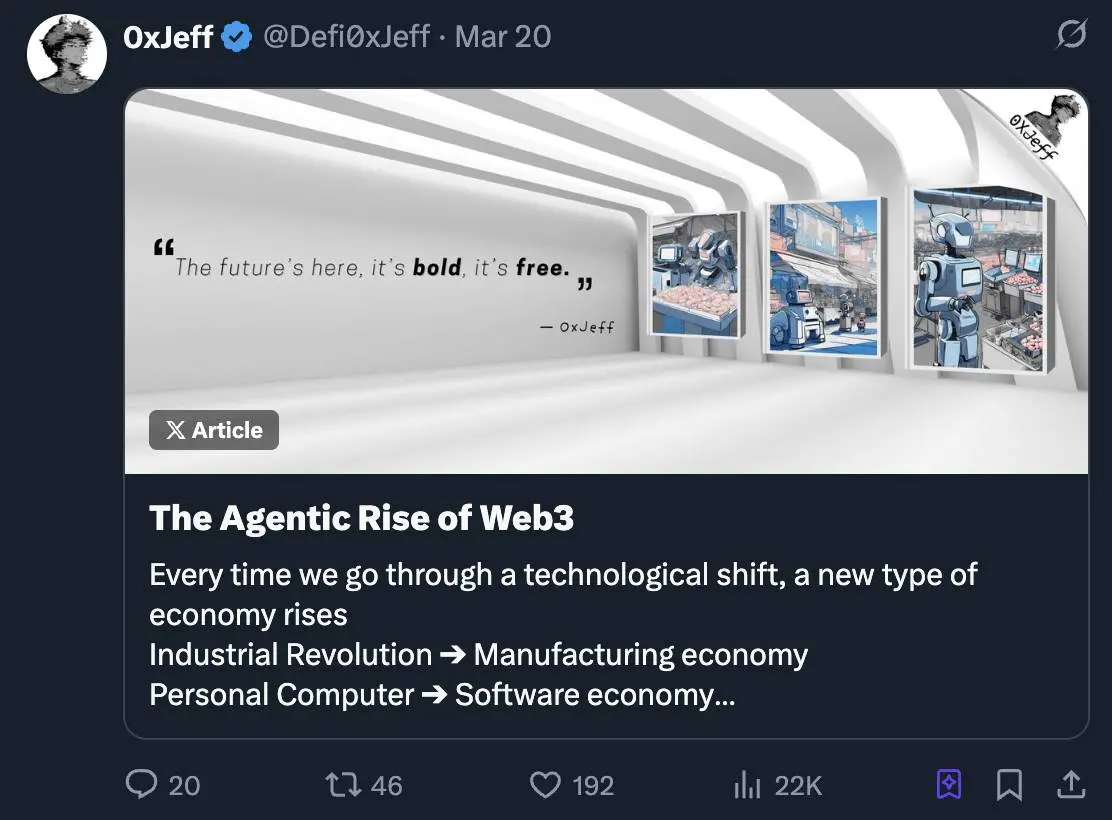Open the share upload arrow icon
1112x820 pixels.
point(1071,785)
